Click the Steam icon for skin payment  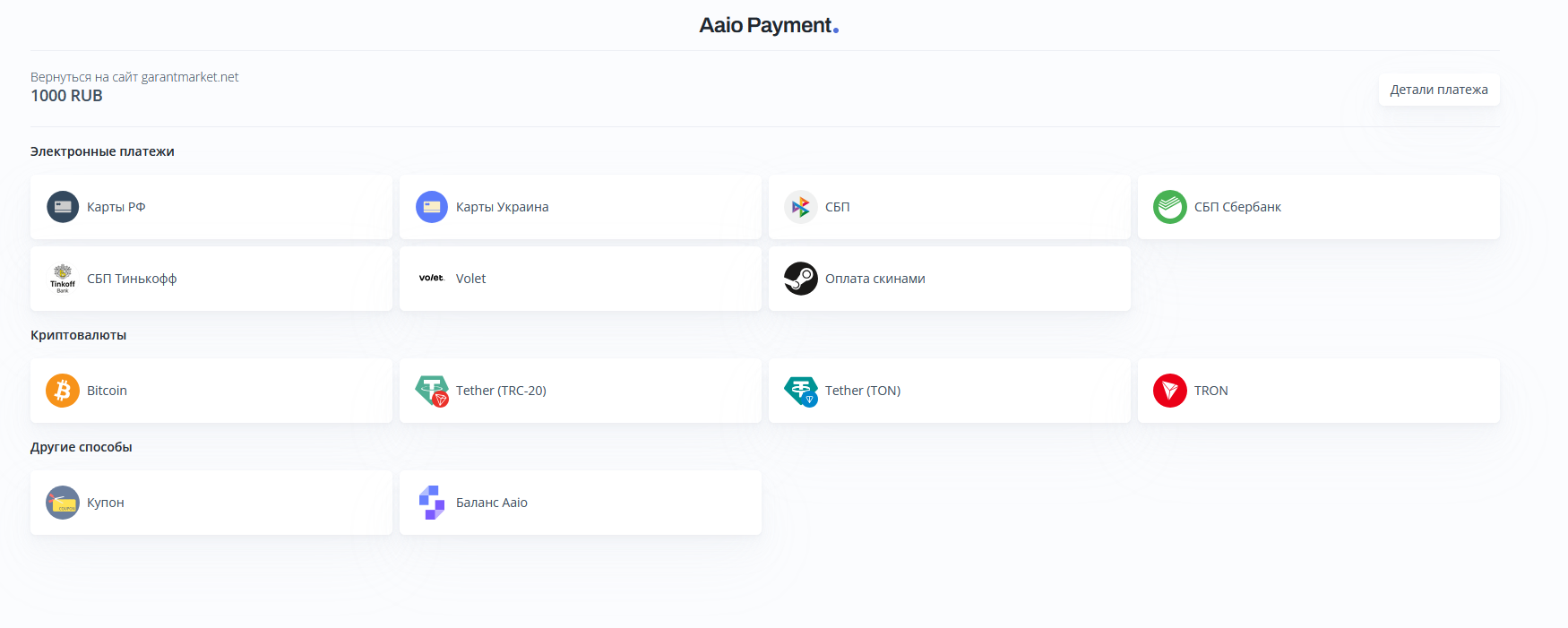(801, 279)
